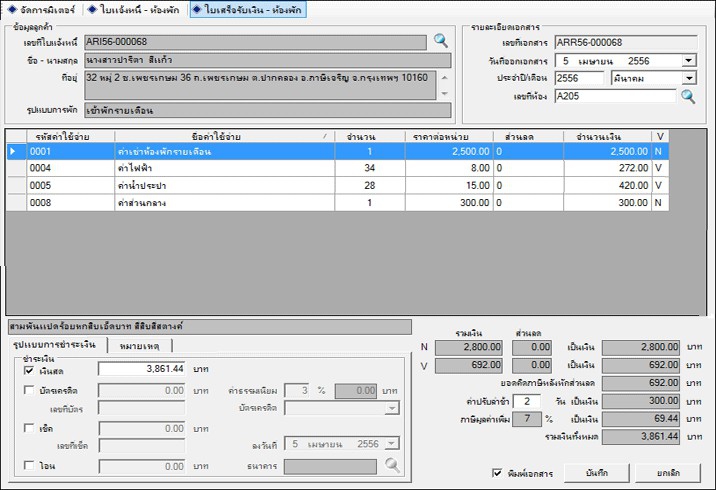
Task: Click expense code cell 0005
Action: tap(70, 185)
